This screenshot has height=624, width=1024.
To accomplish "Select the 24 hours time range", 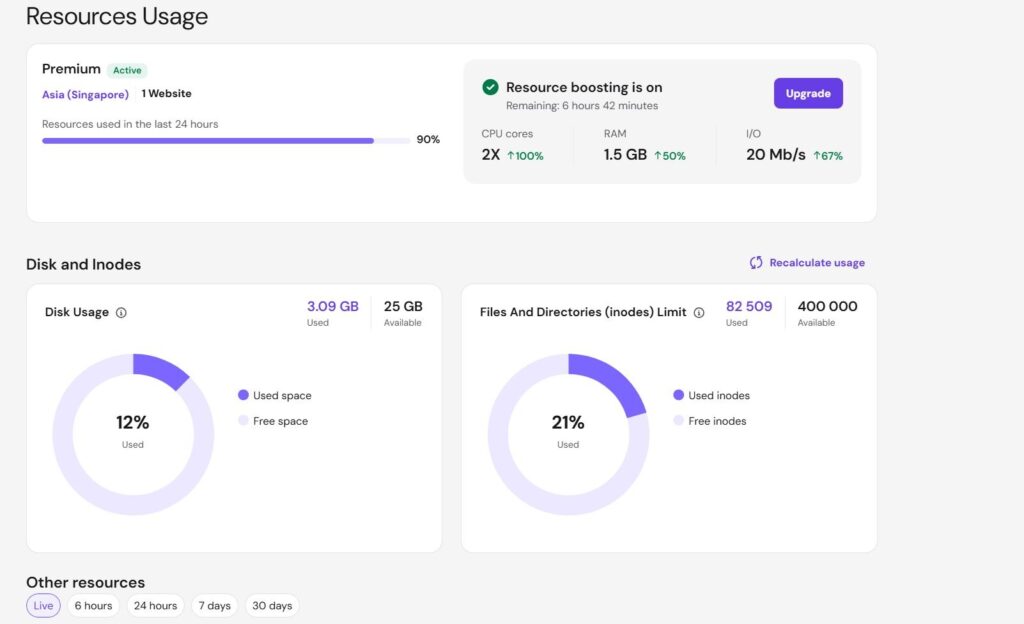I will 155,606.
